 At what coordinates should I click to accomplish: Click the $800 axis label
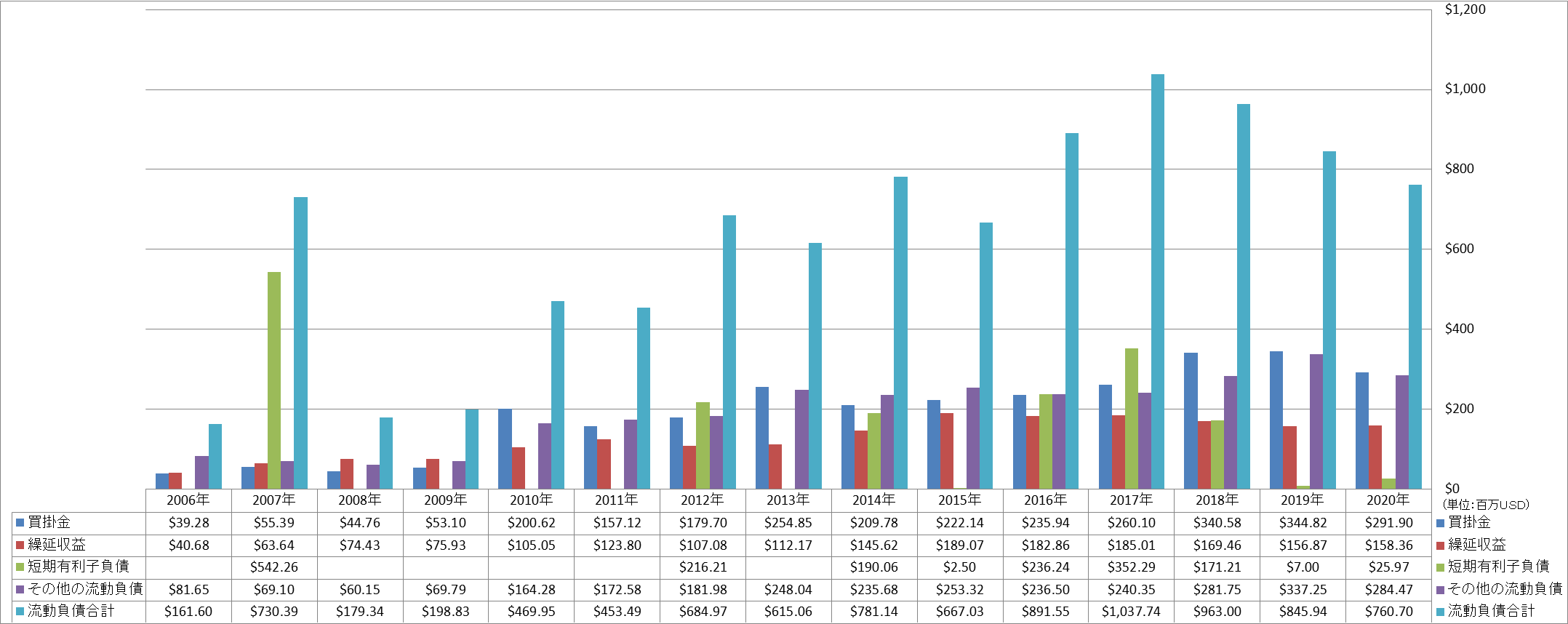(1459, 169)
